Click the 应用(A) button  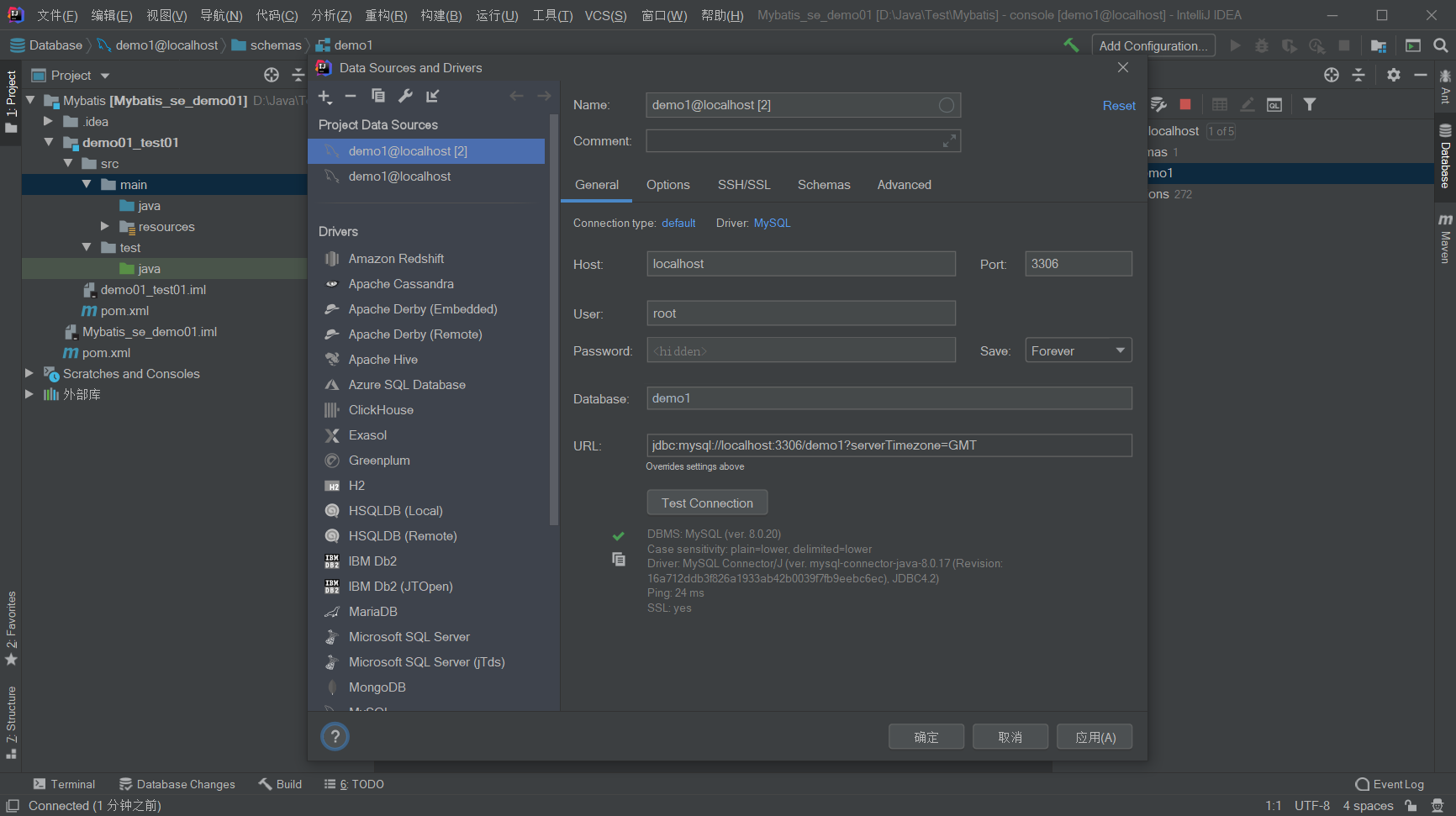pos(1095,737)
